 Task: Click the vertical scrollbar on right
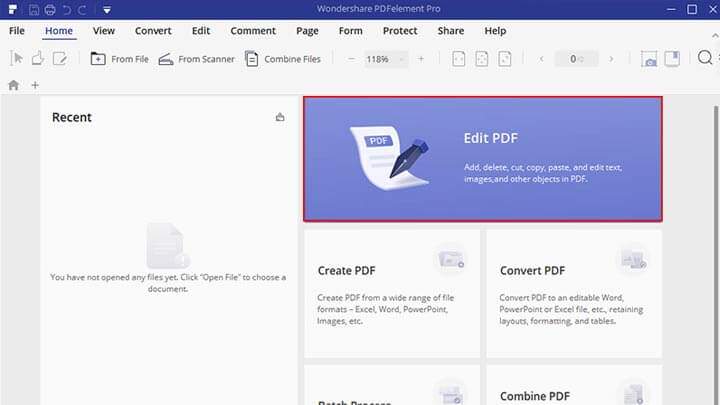point(715,255)
